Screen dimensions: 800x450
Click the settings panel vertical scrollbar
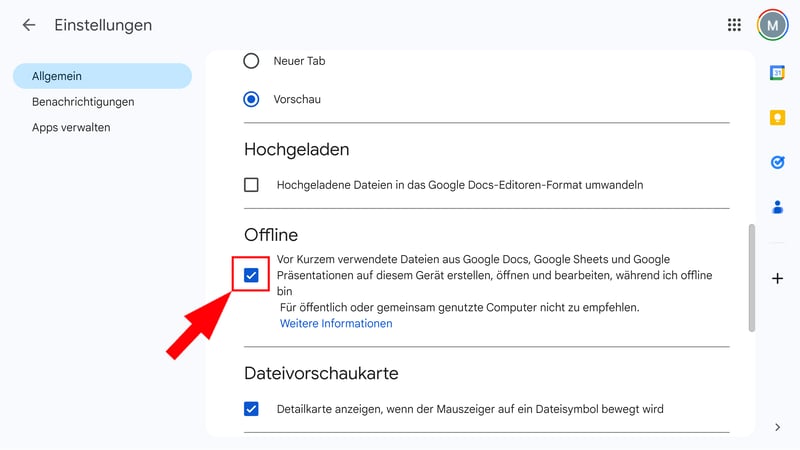point(750,277)
